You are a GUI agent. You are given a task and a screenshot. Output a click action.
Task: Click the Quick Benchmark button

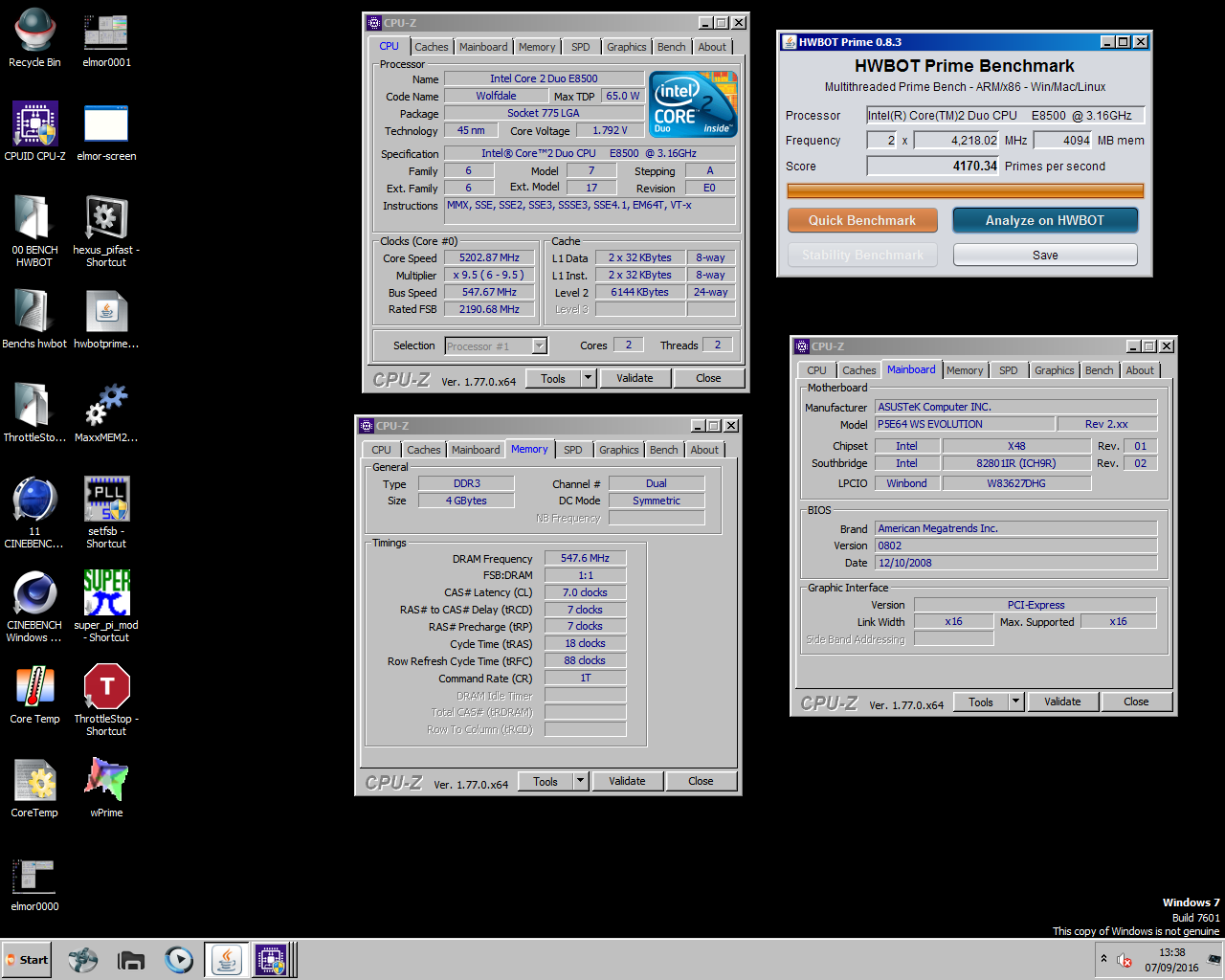(862, 220)
